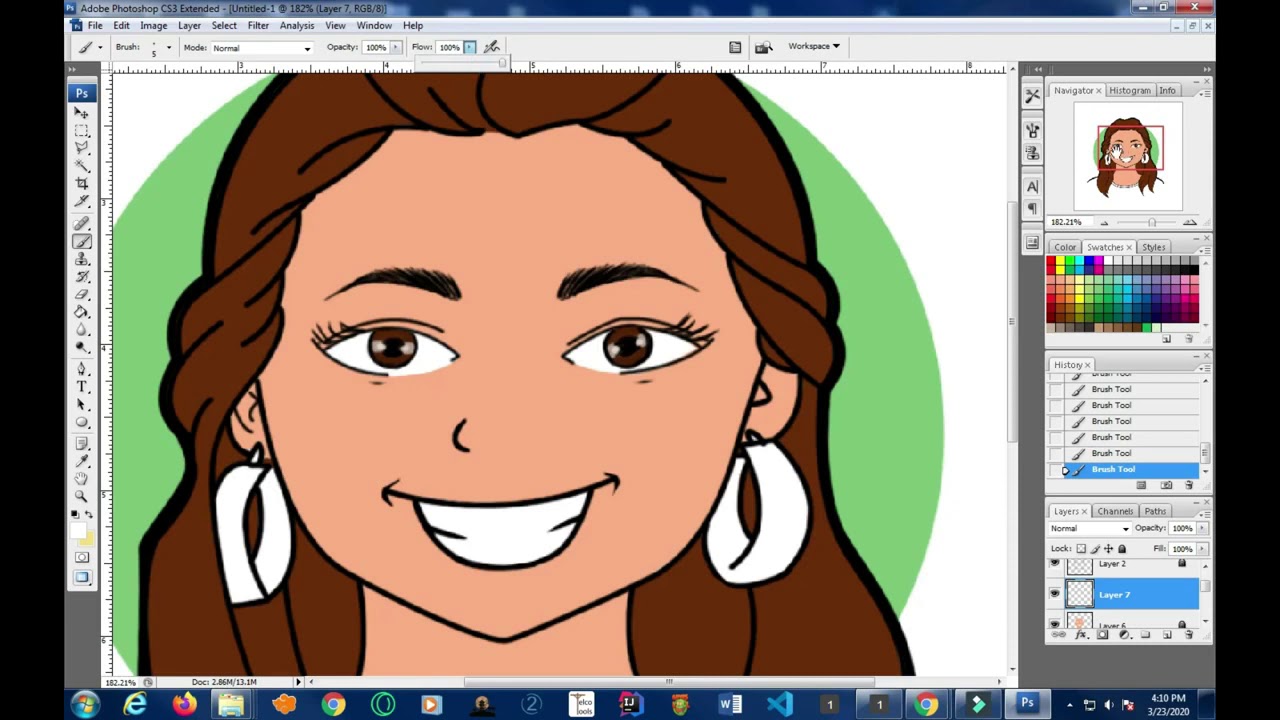The width and height of the screenshot is (1280, 720).
Task: Select the Path Selection tool
Action: (82, 405)
